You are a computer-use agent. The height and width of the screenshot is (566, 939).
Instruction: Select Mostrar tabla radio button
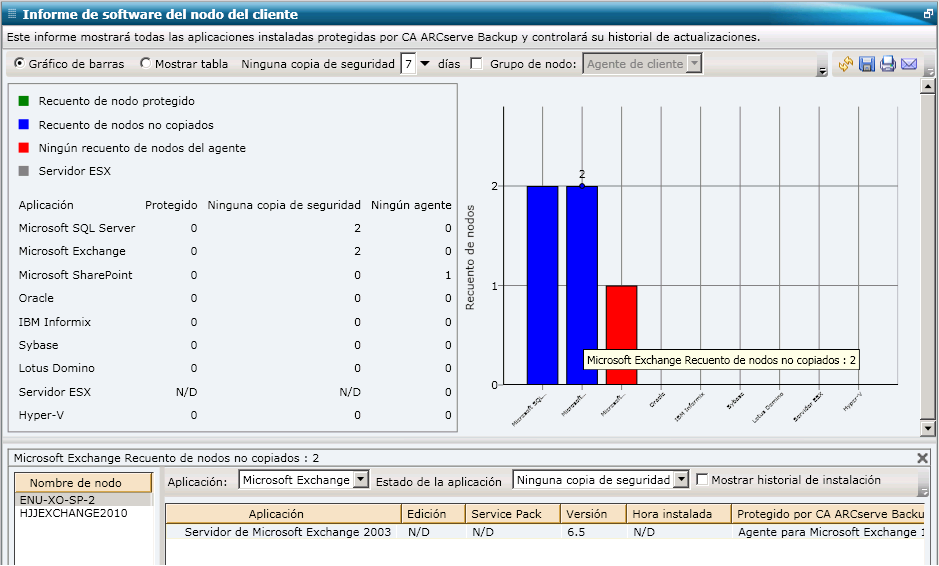pyautogui.click(x=146, y=63)
